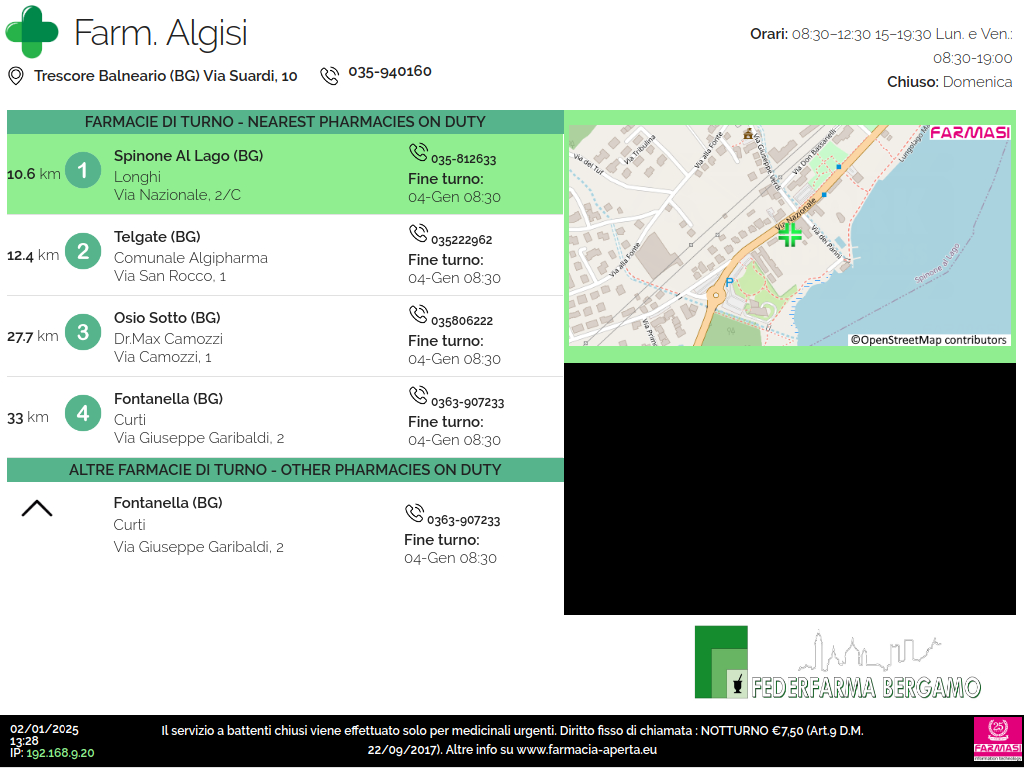Open the OpenStreetMap contributors attribution

point(929,340)
